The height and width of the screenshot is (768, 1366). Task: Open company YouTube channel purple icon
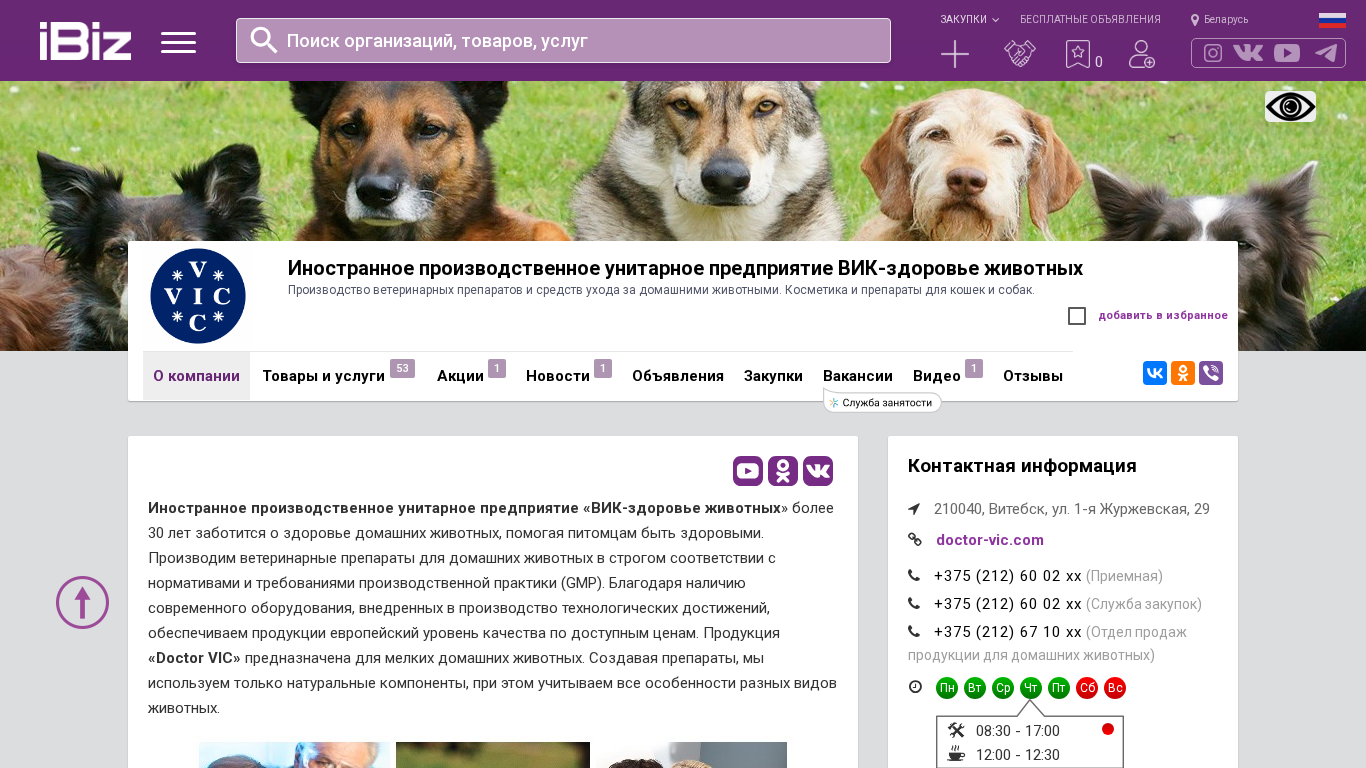pos(748,471)
